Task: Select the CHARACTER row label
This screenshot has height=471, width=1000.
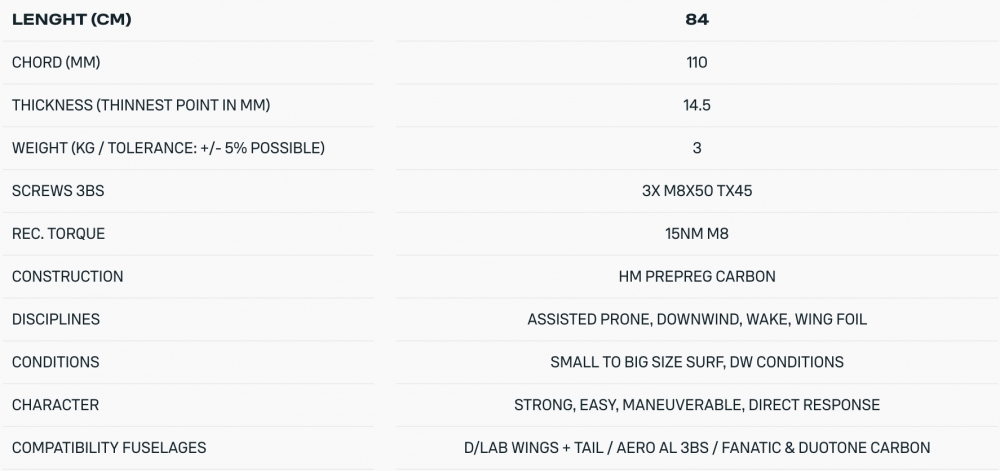Action: (x=55, y=405)
